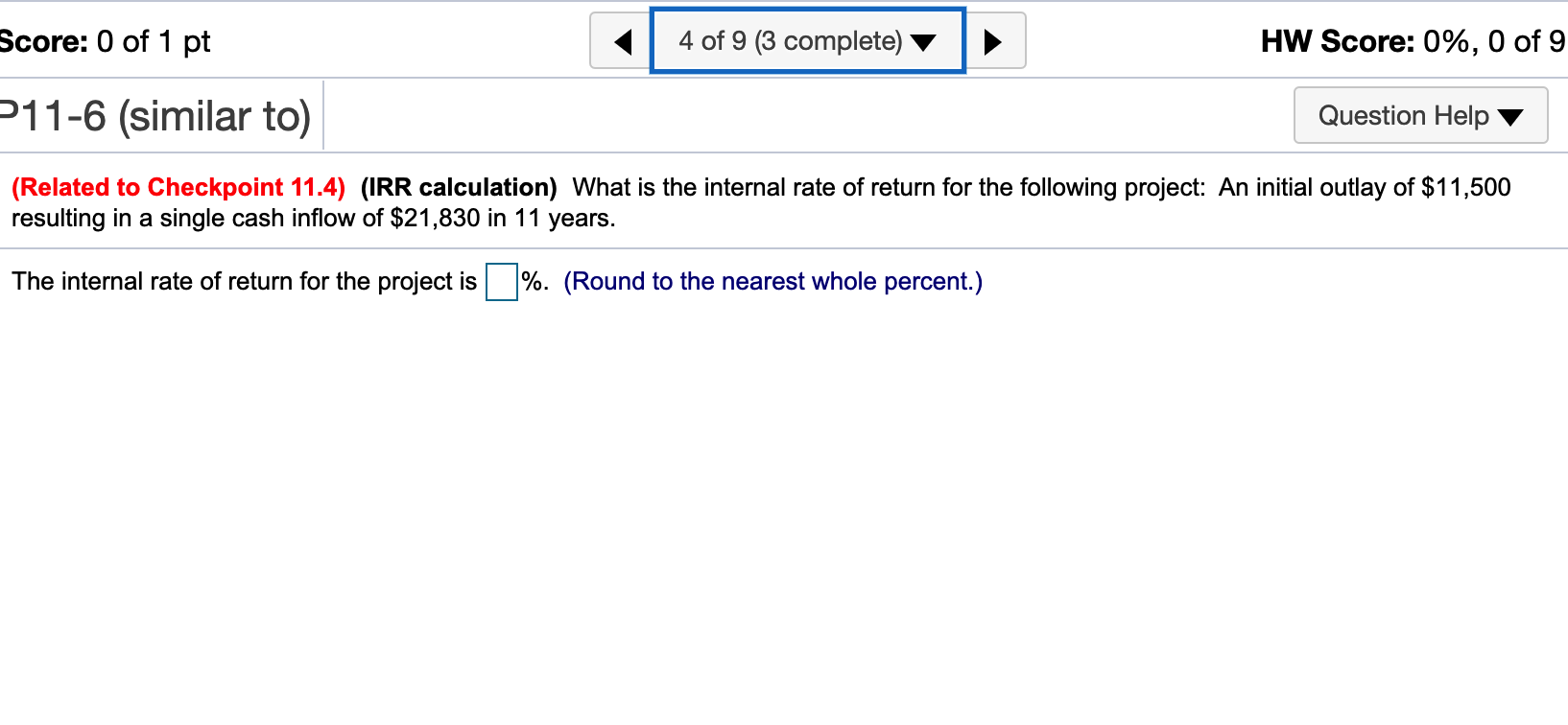
Task: Click the '(IRR calculation)' heading text
Action: point(458,187)
